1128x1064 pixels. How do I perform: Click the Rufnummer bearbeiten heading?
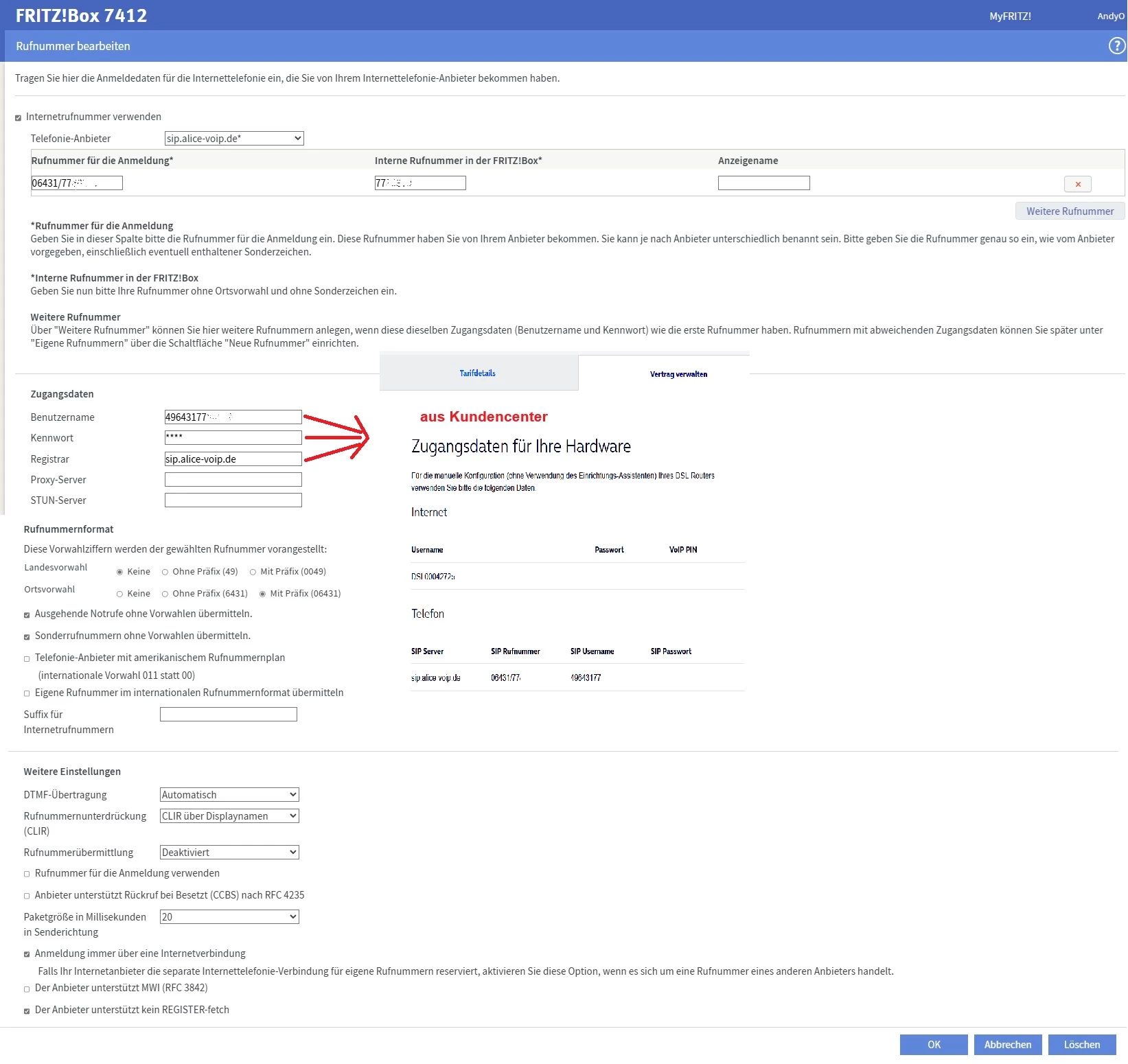click(73, 46)
